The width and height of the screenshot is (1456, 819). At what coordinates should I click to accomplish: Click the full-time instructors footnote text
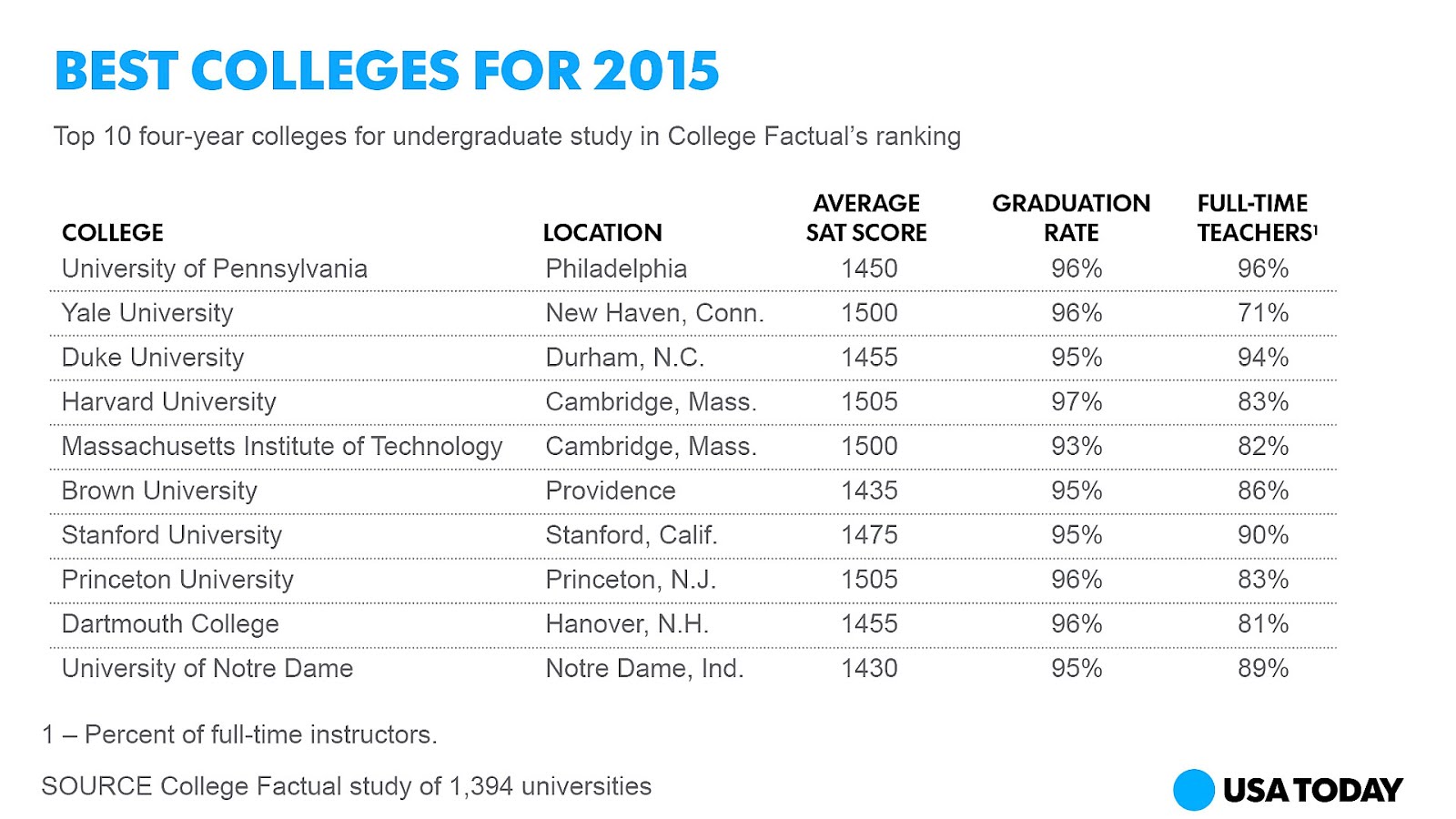click(x=240, y=734)
